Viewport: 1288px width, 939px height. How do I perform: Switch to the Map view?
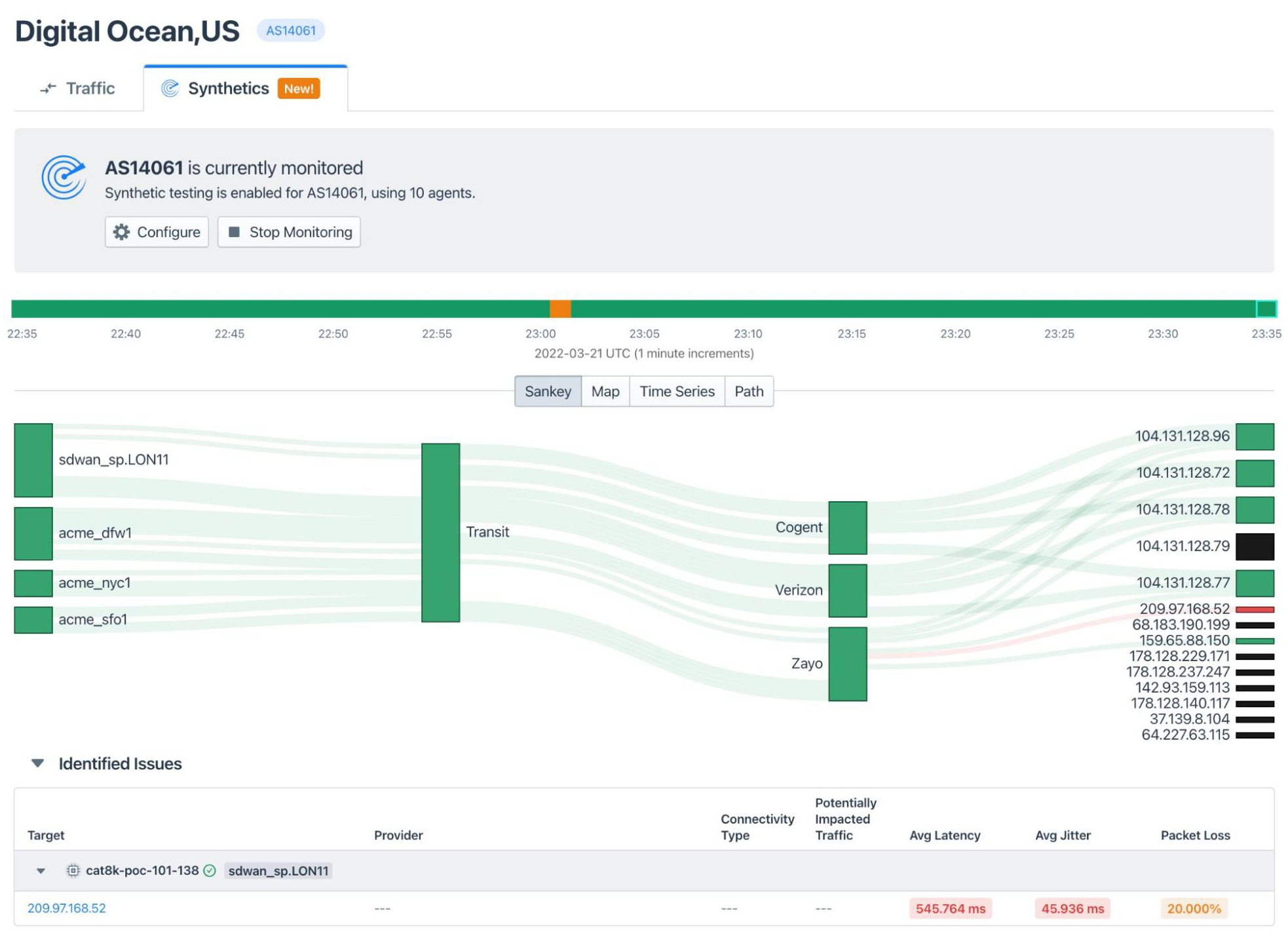tap(605, 391)
